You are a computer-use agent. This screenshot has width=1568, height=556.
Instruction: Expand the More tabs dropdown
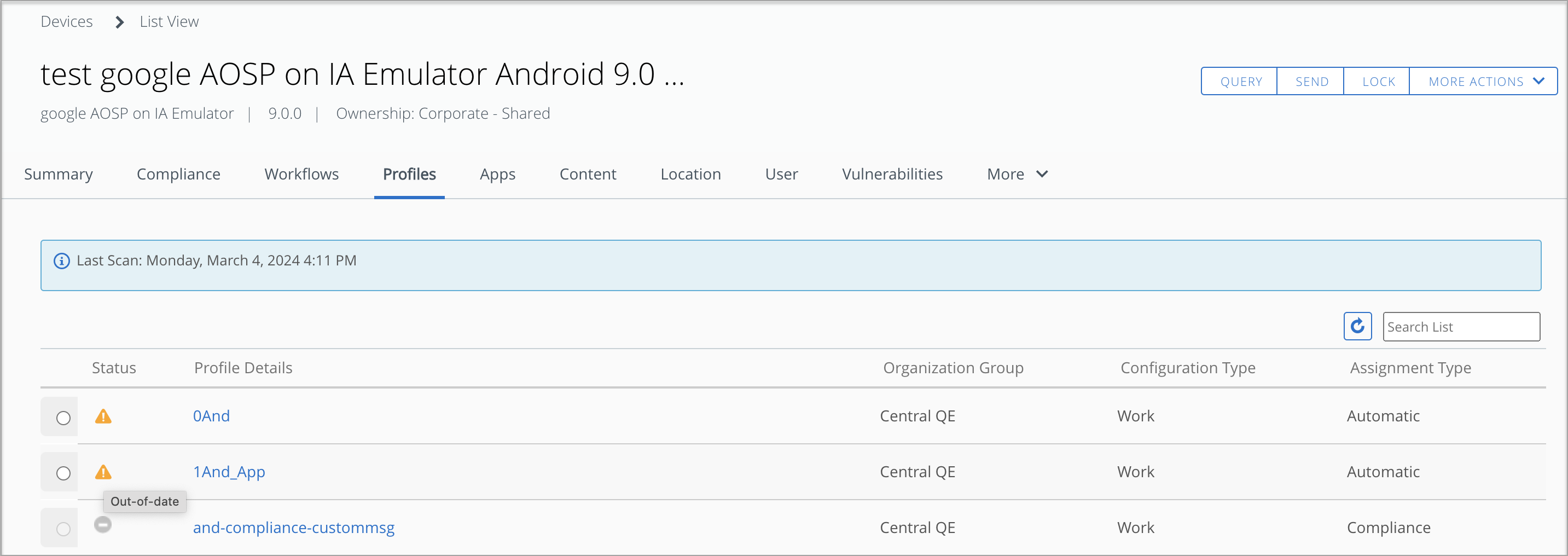point(1017,174)
